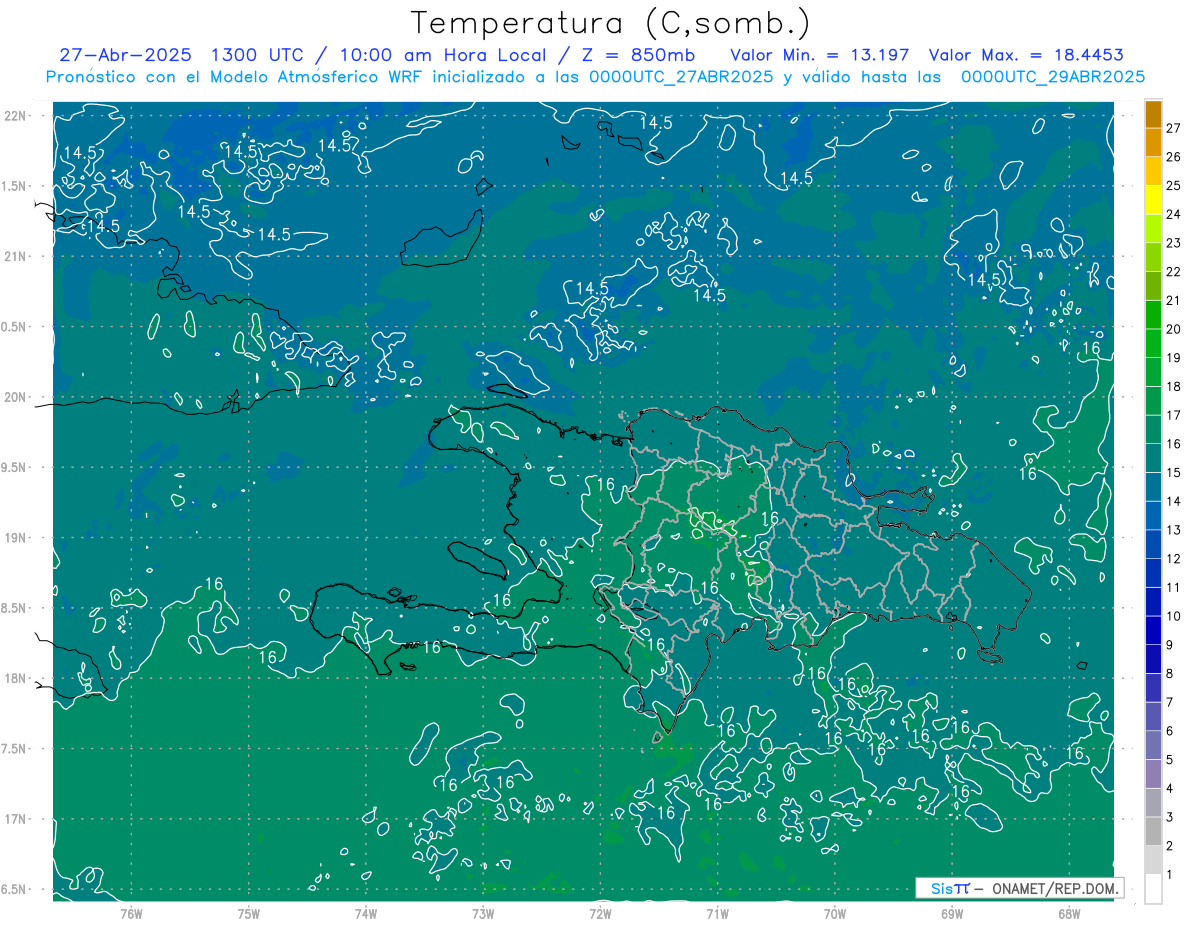Click the '68W' longitude axis label
1200x927 pixels.
click(x=1069, y=914)
